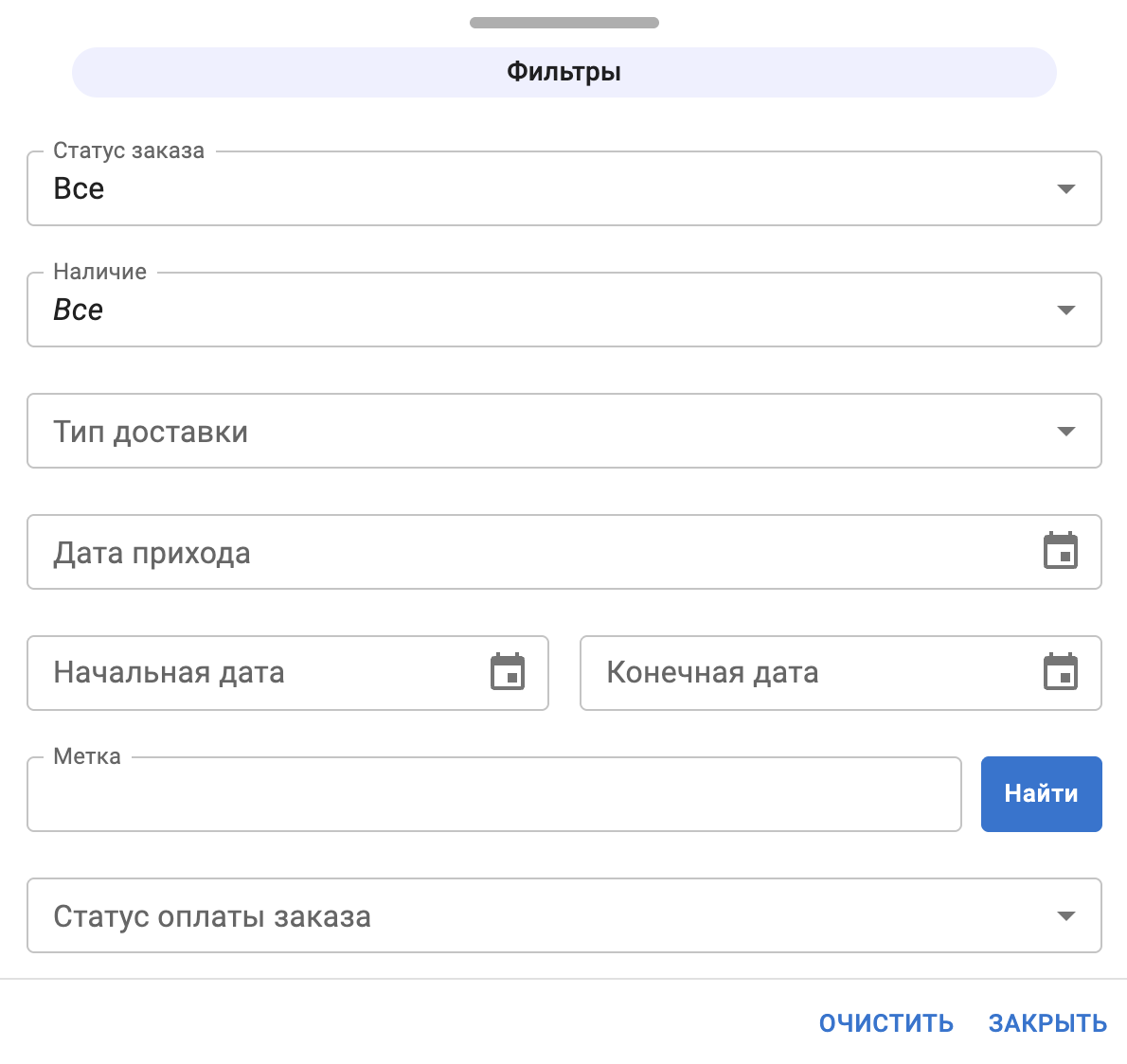Click the Найти button
Viewport: 1127px width, 1064px height.
1041,794
